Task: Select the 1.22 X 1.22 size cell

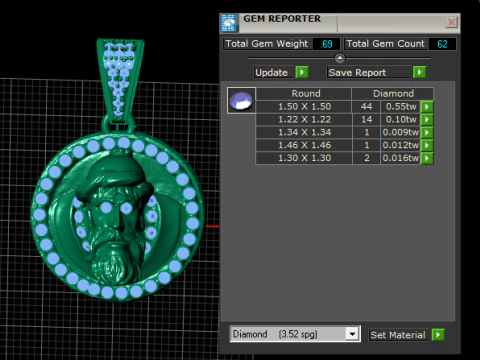Action: pyautogui.click(x=304, y=119)
